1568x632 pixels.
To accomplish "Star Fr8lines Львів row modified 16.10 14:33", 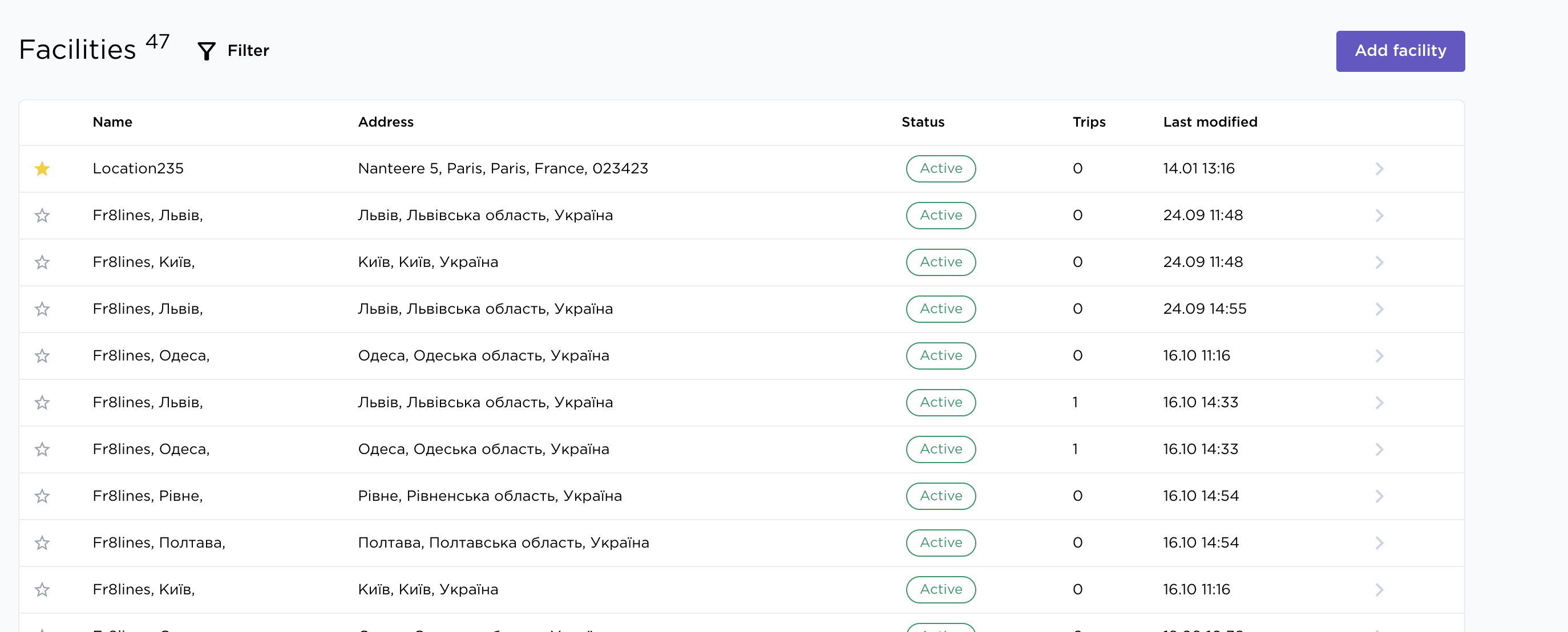I will [42, 403].
